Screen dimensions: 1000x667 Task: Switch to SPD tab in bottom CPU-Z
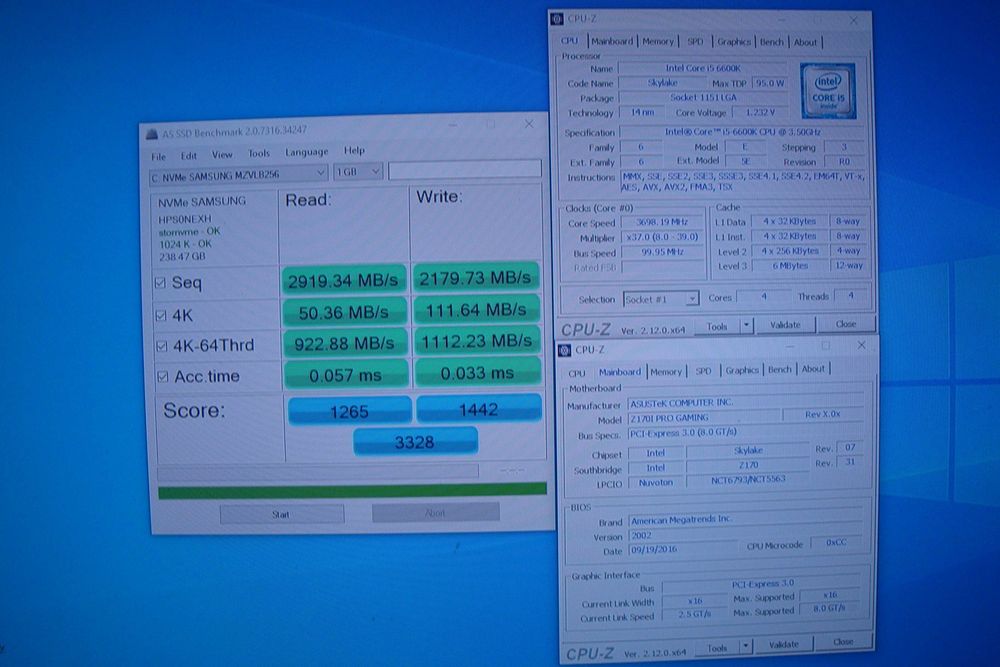coord(703,370)
